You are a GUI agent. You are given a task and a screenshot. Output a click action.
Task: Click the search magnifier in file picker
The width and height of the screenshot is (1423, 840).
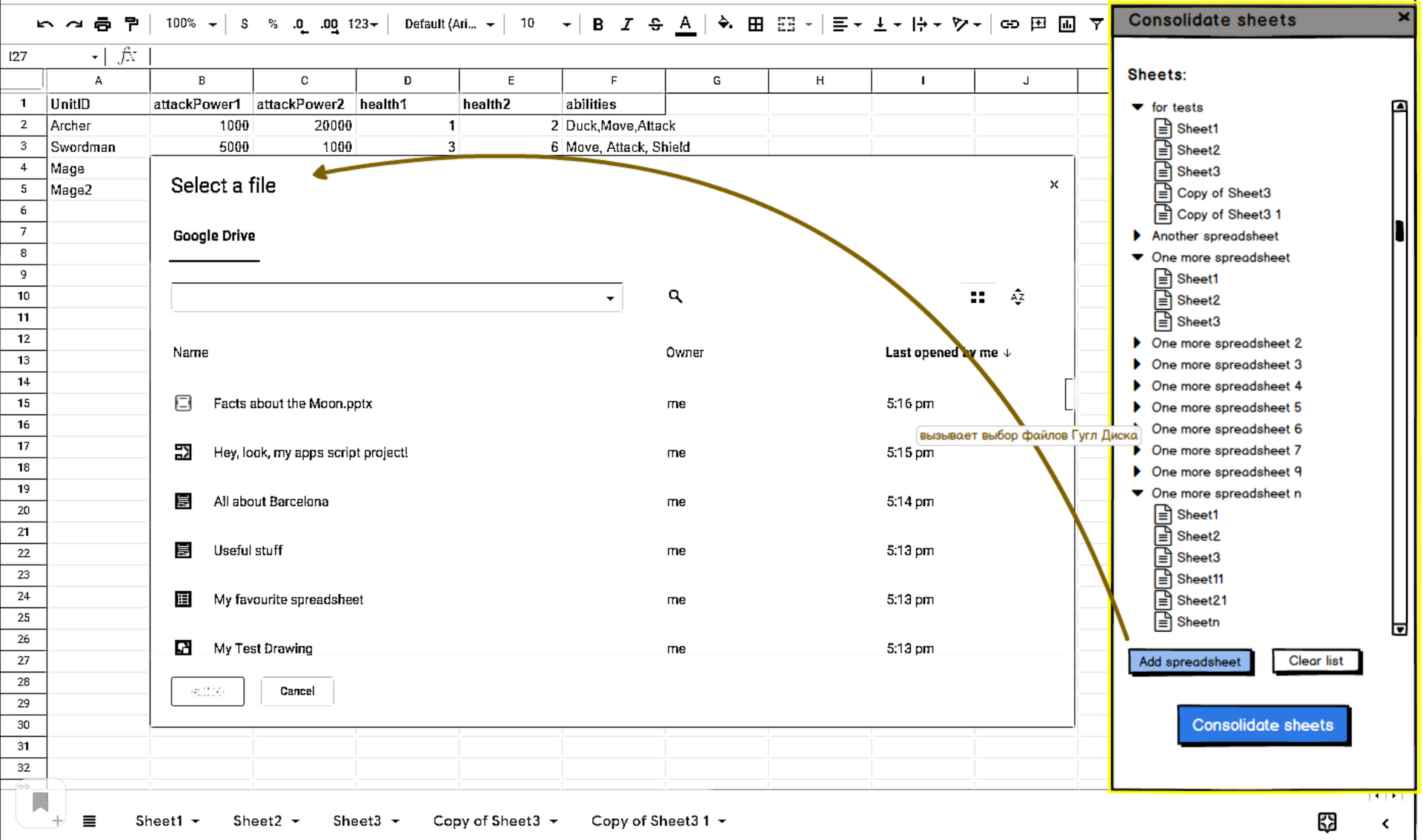pyautogui.click(x=674, y=296)
